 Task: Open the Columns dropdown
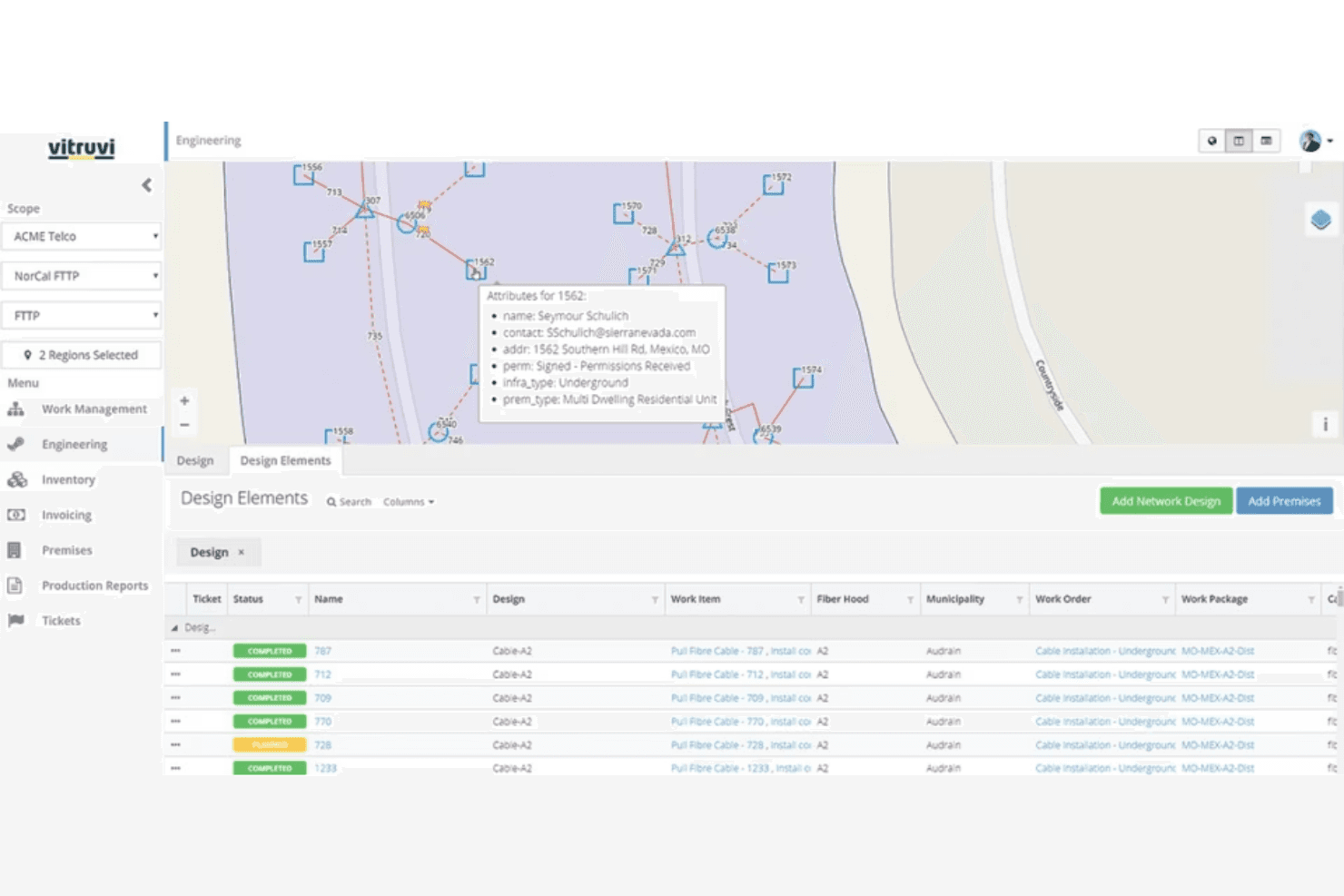[x=409, y=502]
